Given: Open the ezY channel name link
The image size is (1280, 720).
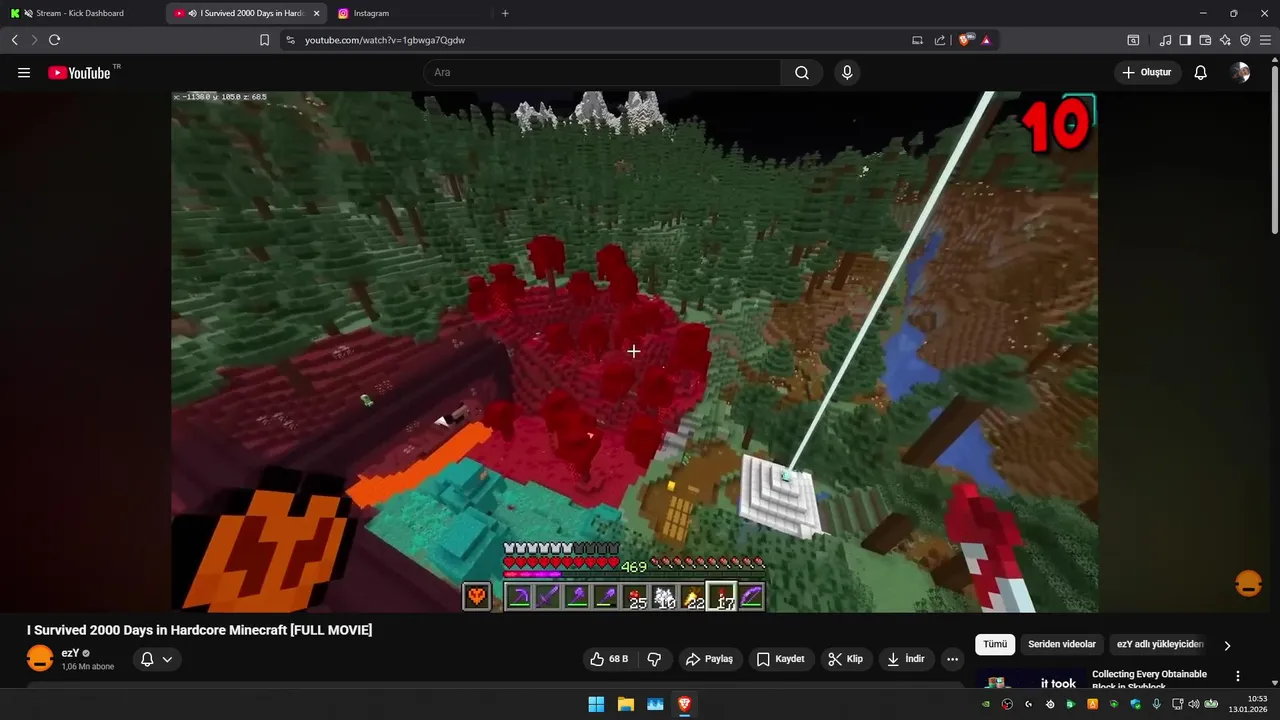Looking at the screenshot, I should pyautogui.click(x=70, y=653).
